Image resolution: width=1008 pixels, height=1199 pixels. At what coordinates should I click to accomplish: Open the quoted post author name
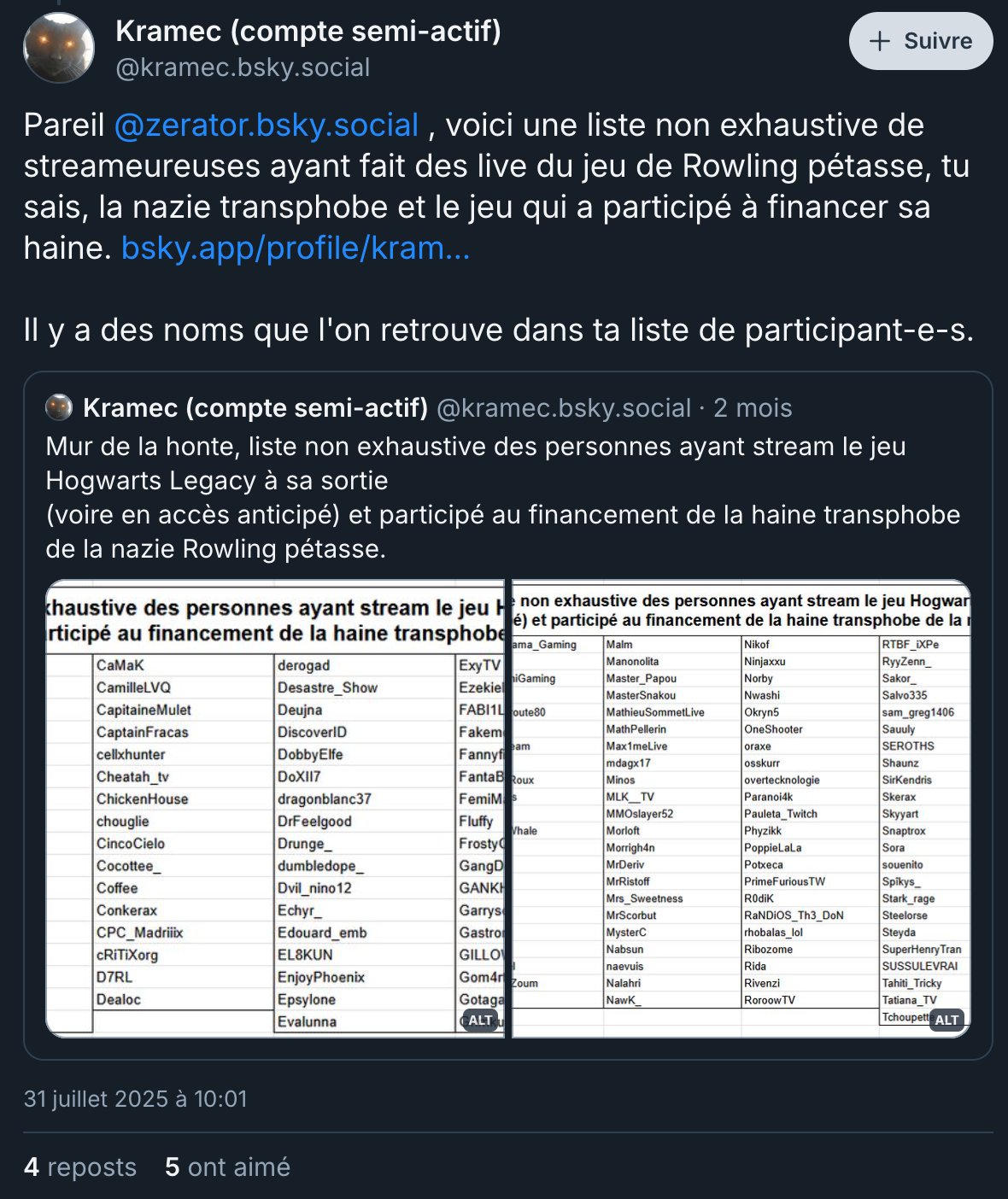pyautogui.click(x=255, y=407)
